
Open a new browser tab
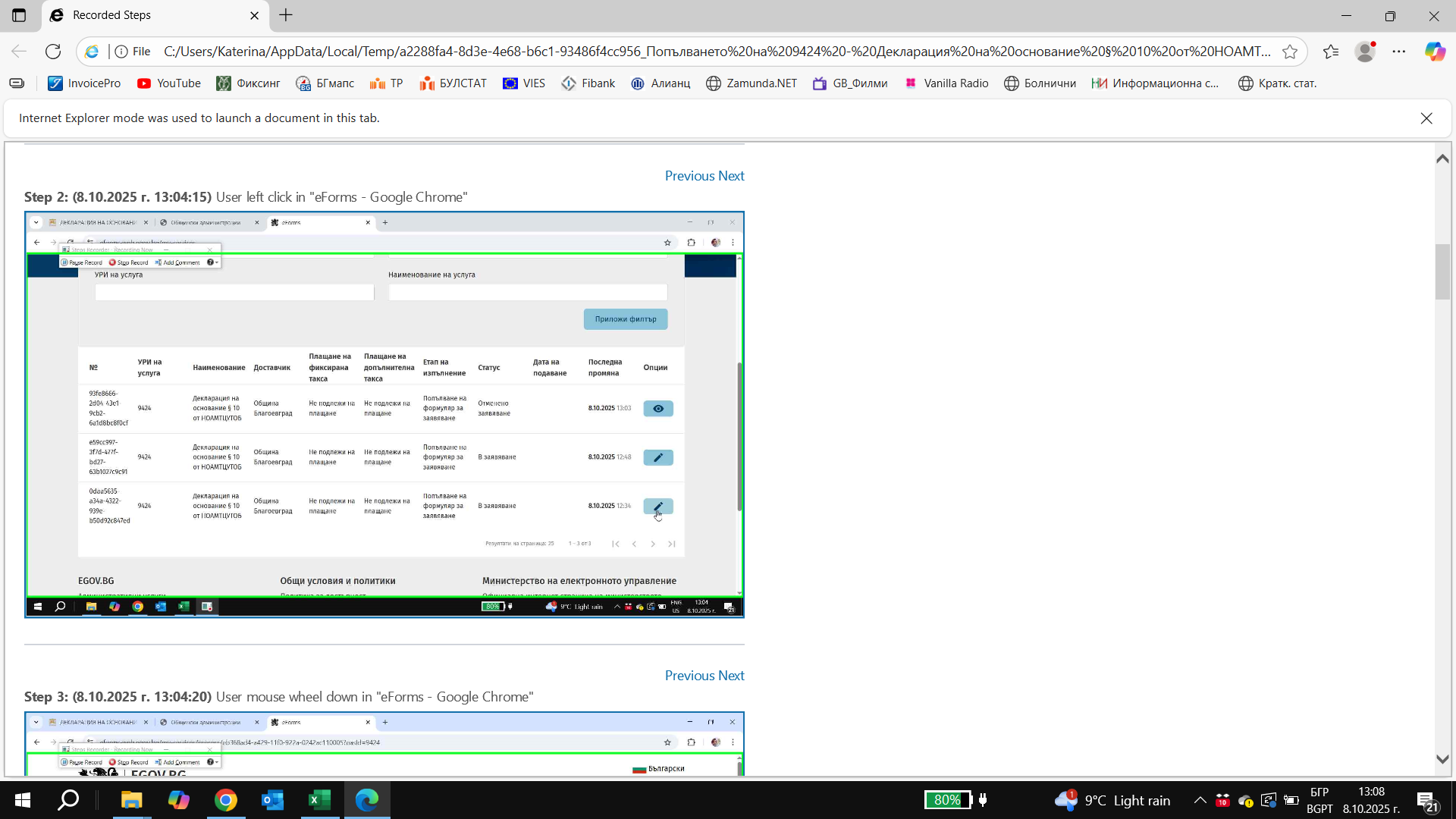286,15
